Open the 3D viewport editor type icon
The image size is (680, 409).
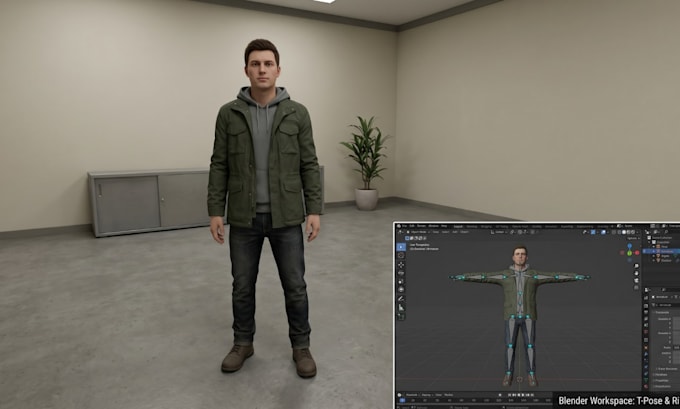tap(400, 232)
